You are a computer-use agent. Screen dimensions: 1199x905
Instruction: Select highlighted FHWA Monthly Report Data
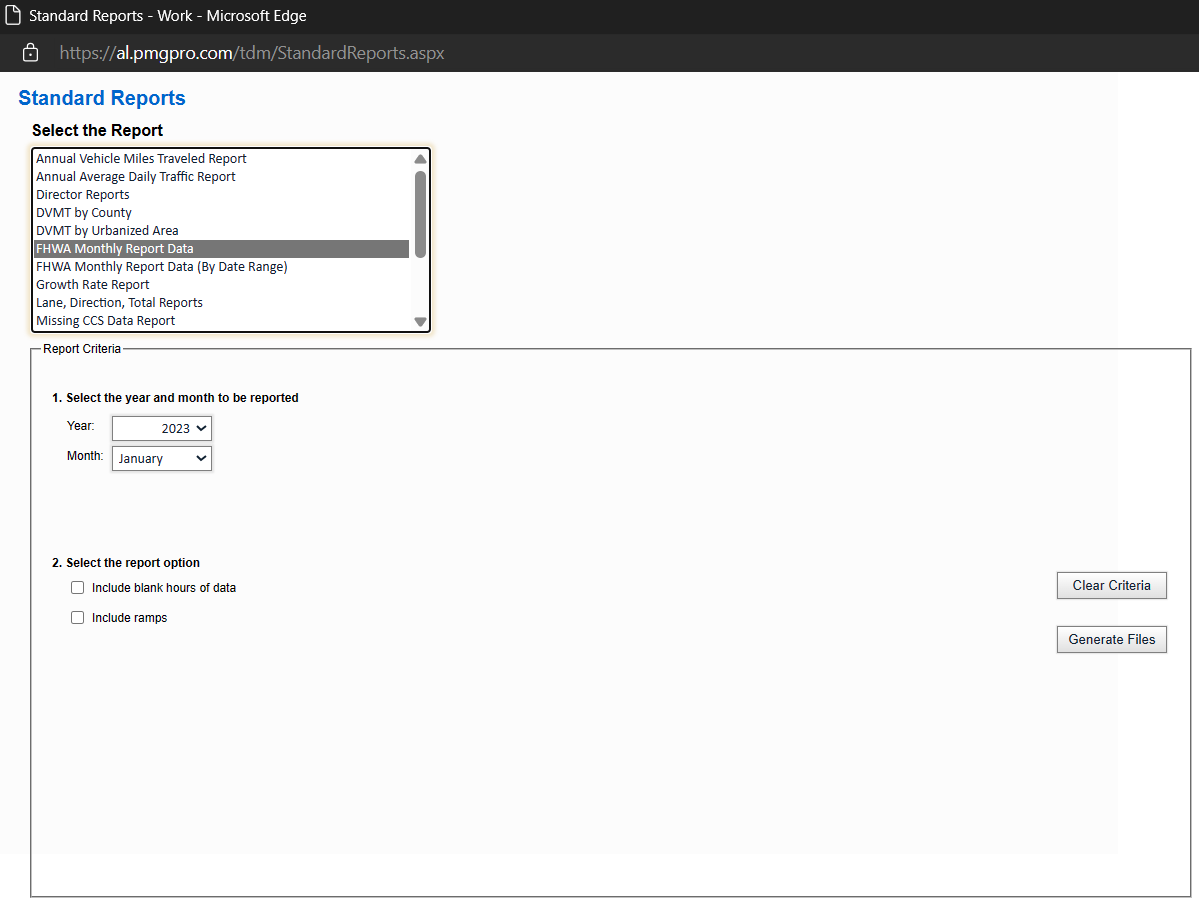[221, 248]
